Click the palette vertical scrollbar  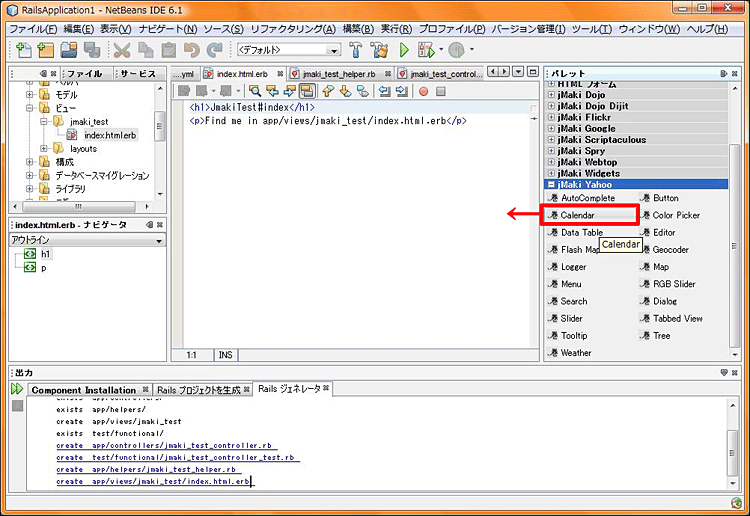(x=734, y=245)
